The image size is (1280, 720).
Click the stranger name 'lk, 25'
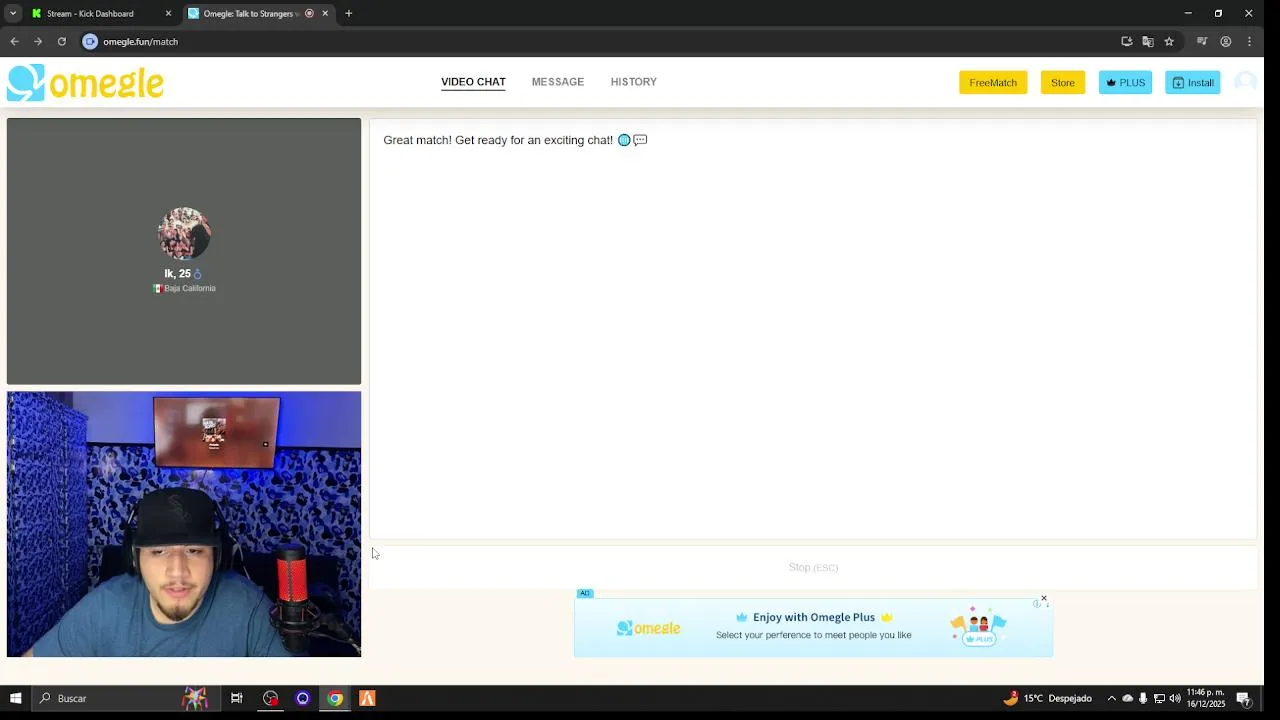tap(177, 273)
